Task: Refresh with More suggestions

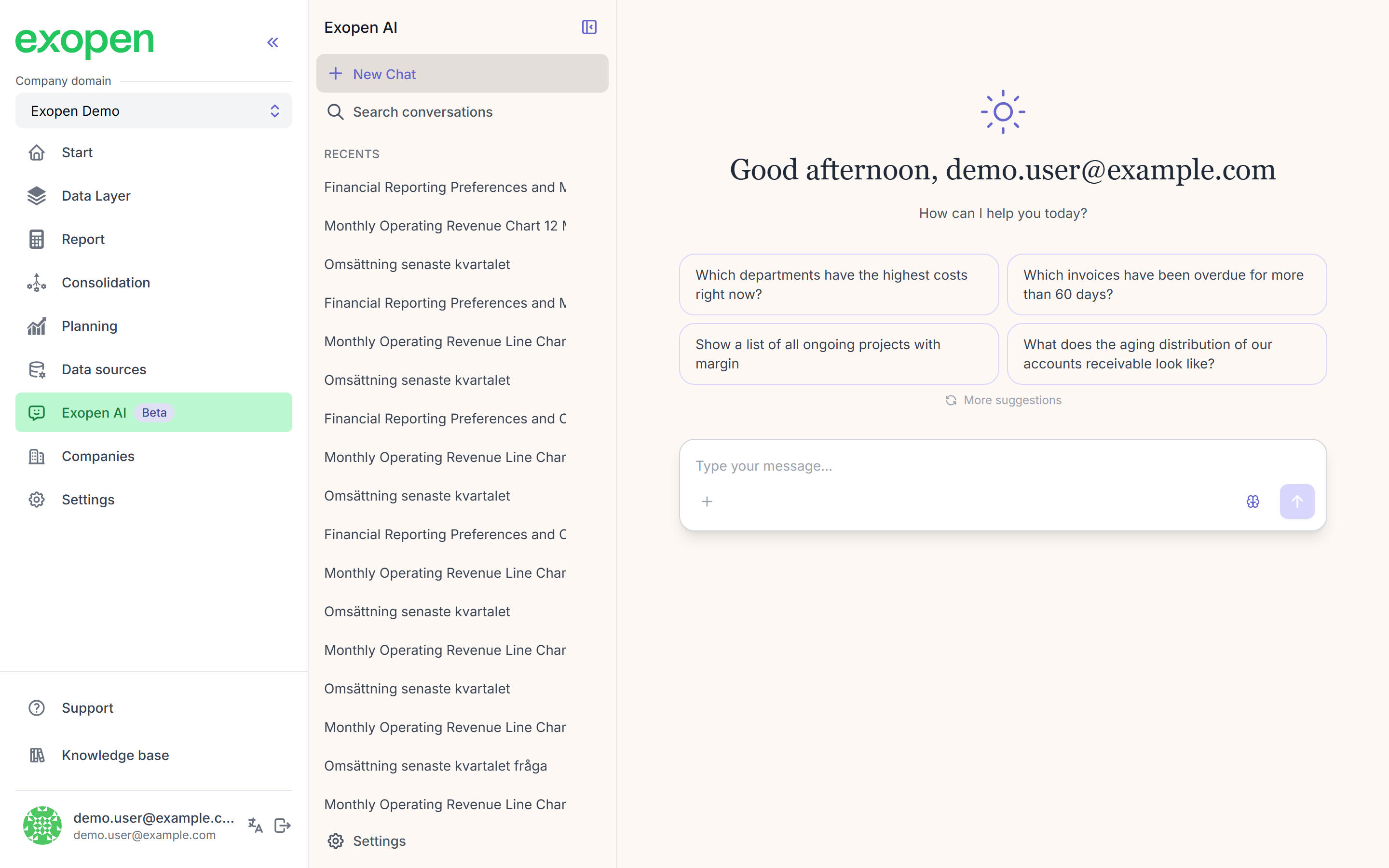Action: point(1003,400)
